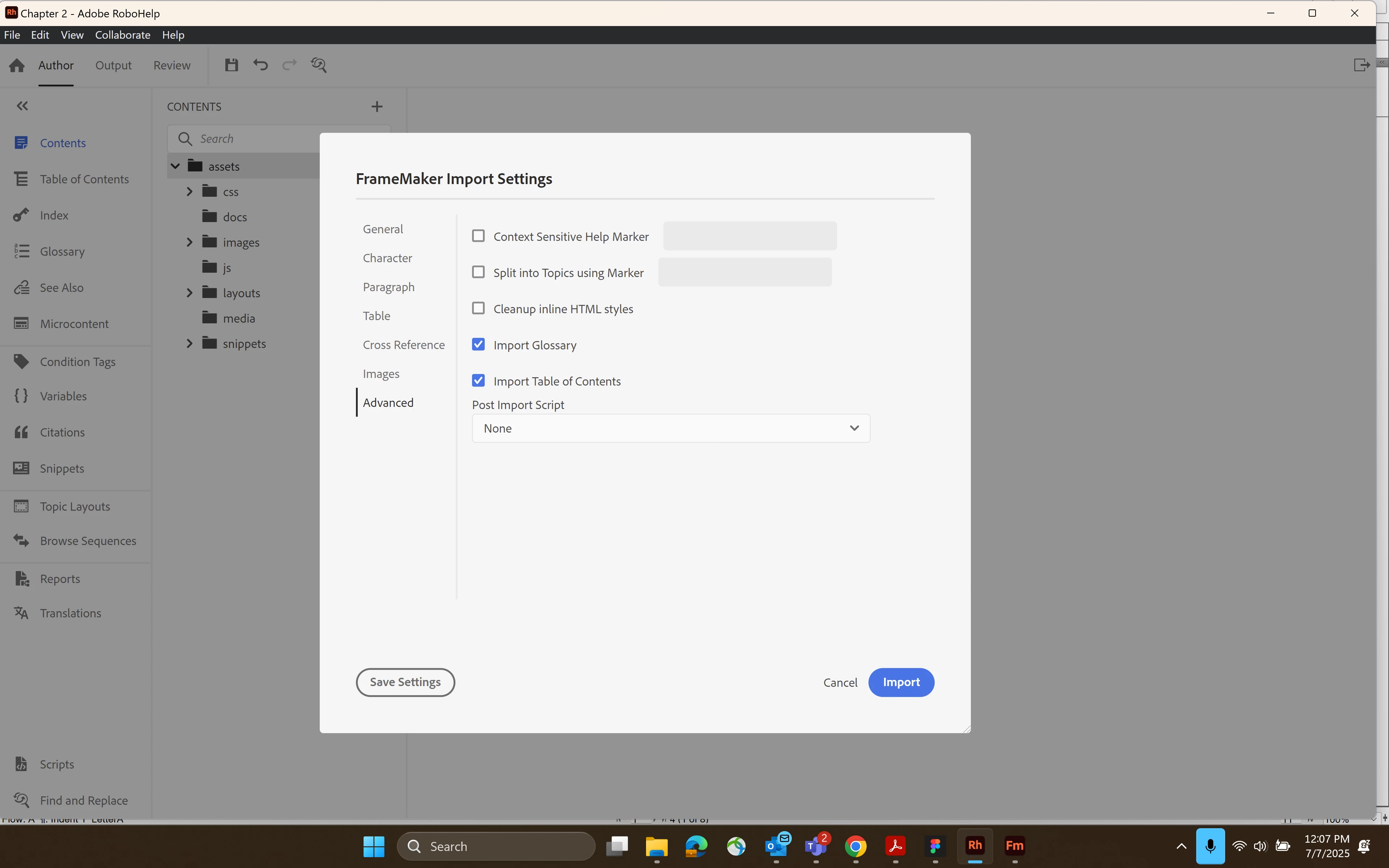Switch to the Paragraph settings tab
Image resolution: width=1389 pixels, height=868 pixels.
(388, 287)
